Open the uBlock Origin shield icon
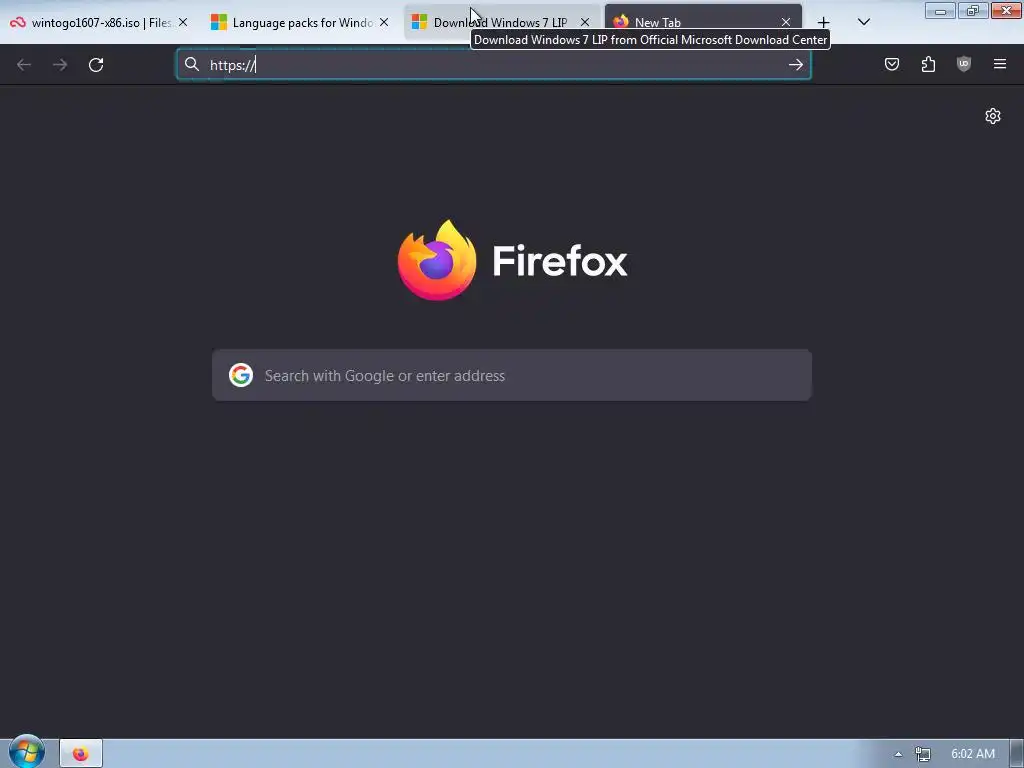Image resolution: width=1024 pixels, height=768 pixels. (x=964, y=64)
